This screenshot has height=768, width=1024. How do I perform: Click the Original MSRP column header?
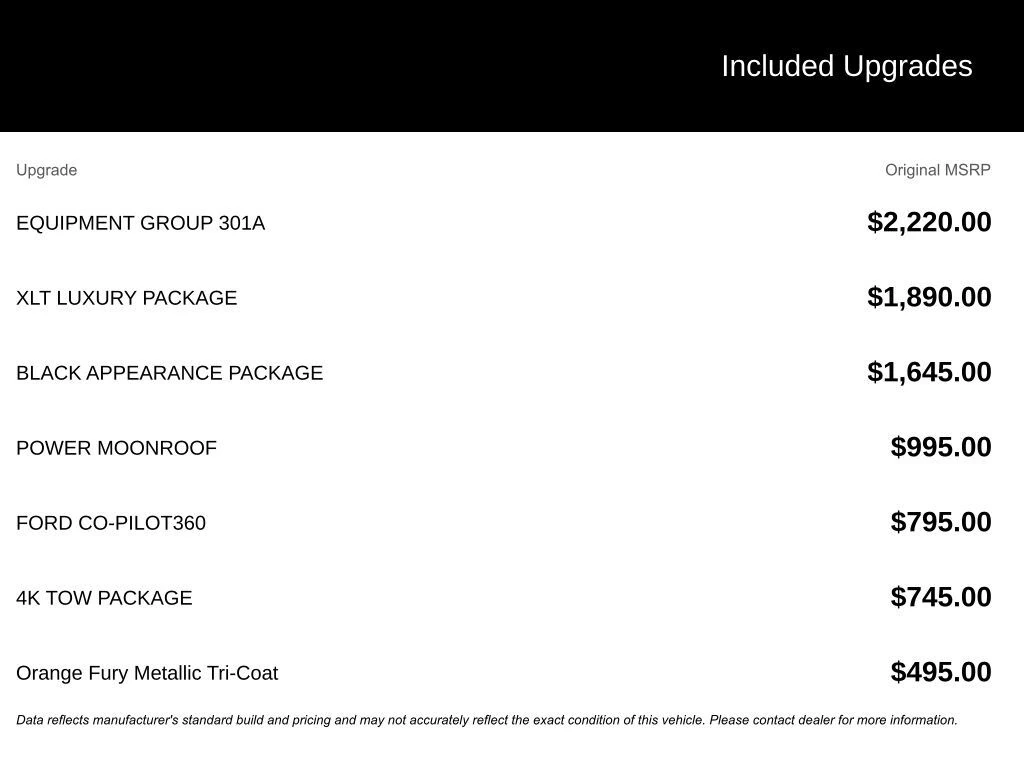937,170
